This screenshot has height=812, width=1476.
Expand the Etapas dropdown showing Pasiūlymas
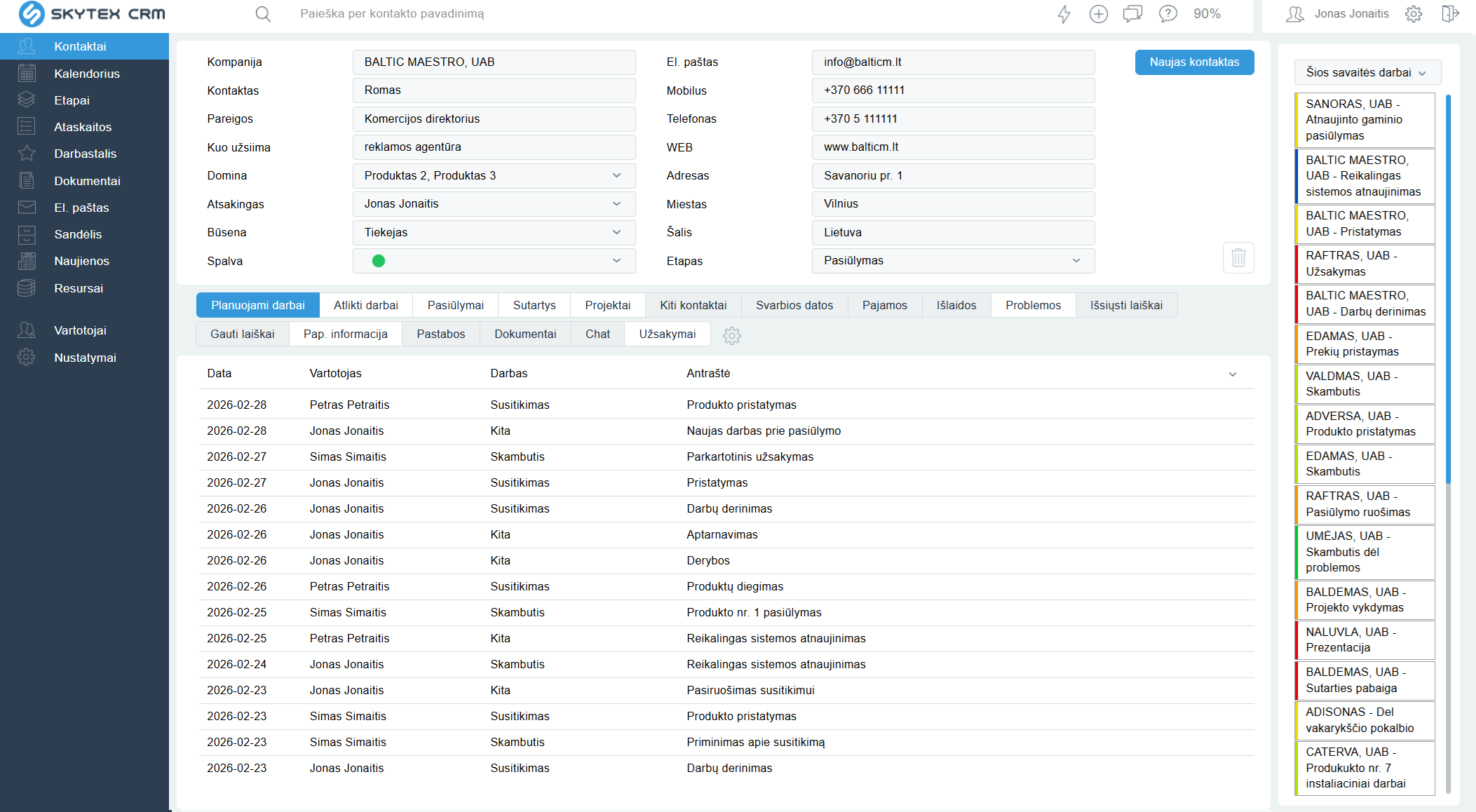coord(954,261)
